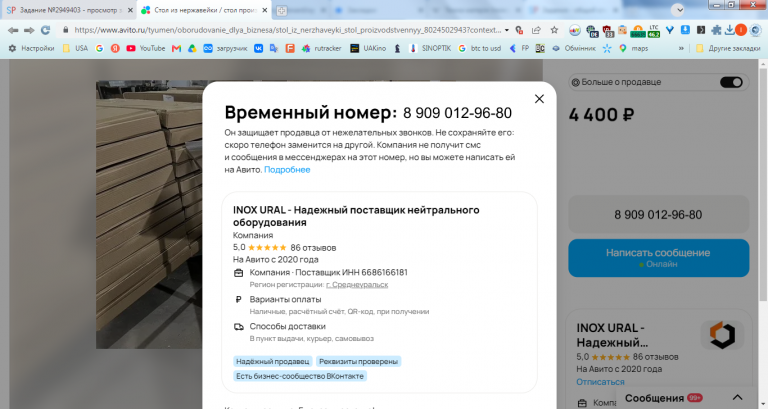The width and height of the screenshot is (768, 409).
Task: Expand the address bar suggestions arrow
Action: 506,30
